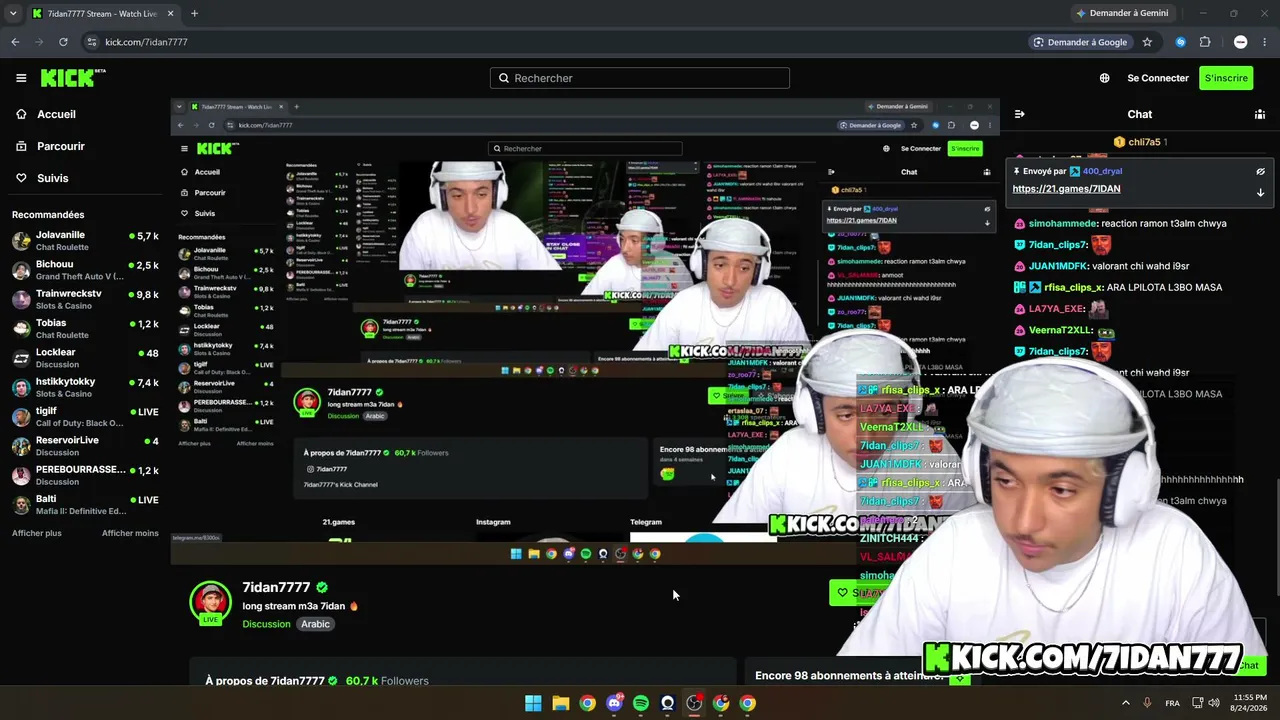
Task: Click the green S'inscrire button
Action: [x=1226, y=78]
